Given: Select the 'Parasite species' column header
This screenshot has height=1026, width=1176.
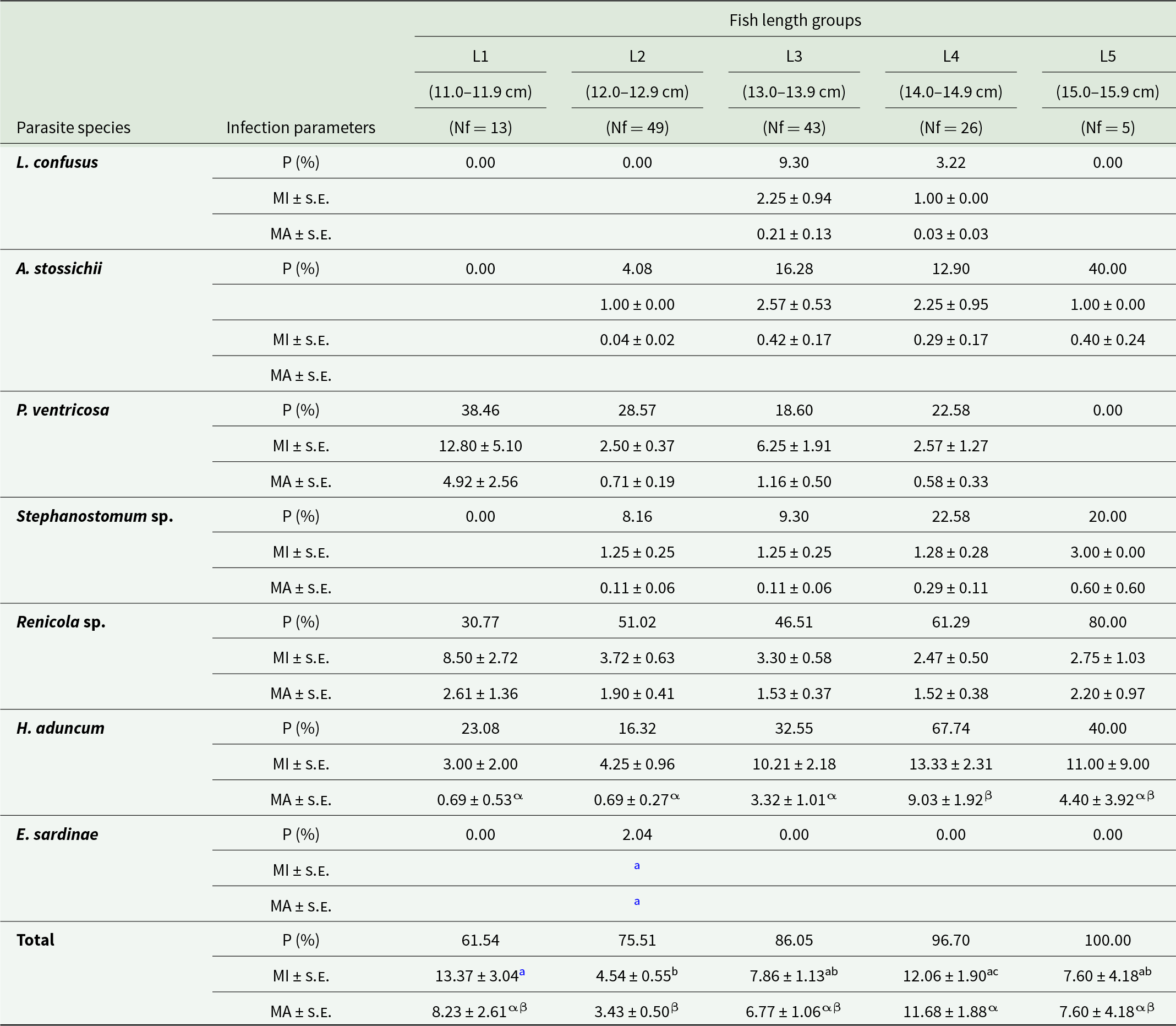Looking at the screenshot, I should click(73, 127).
